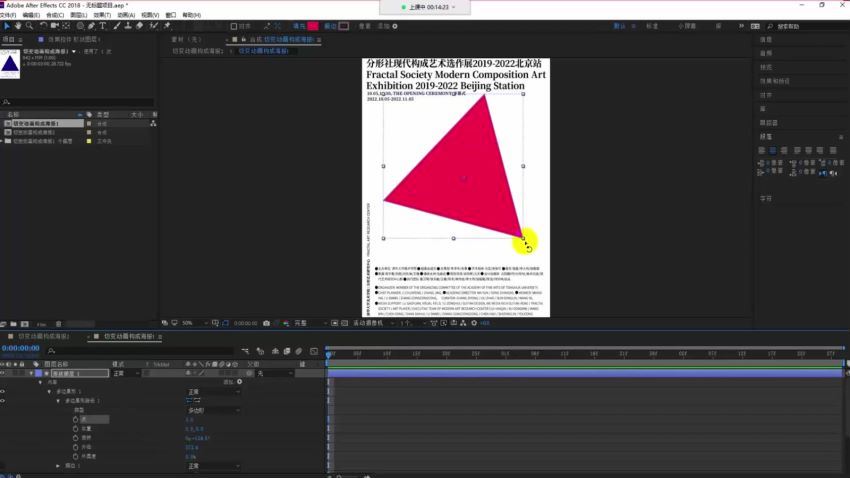
Task: Open the 动画(A) menu
Action: (126, 15)
